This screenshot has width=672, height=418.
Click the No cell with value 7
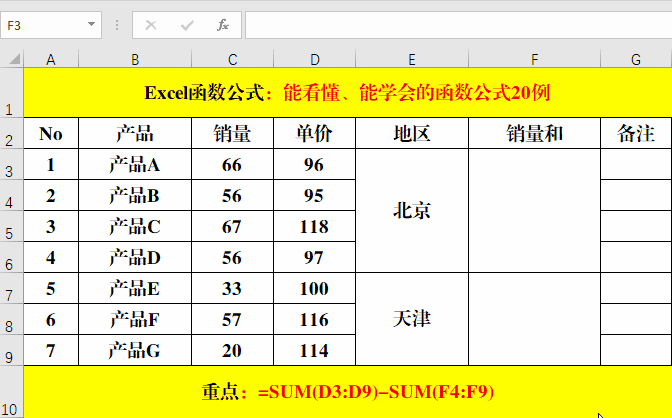coord(51,350)
